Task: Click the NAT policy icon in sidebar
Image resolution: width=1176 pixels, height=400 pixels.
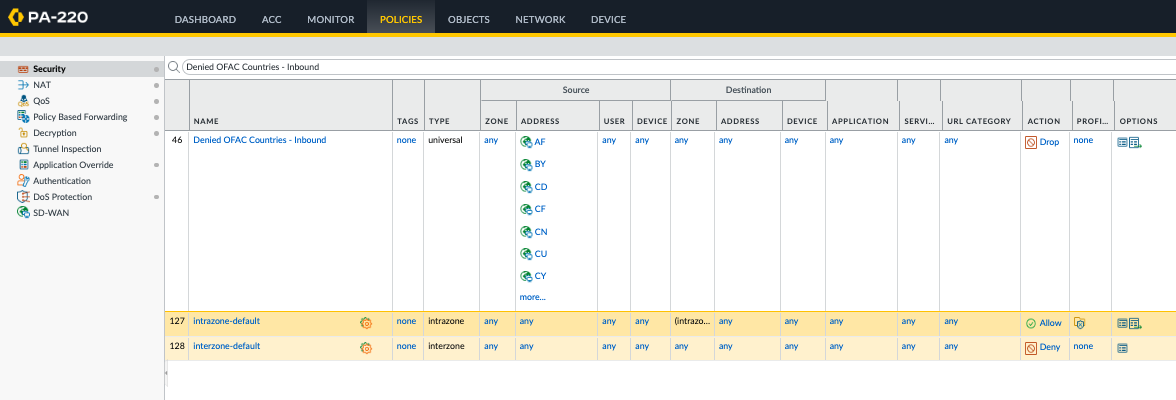Action: tap(23, 85)
